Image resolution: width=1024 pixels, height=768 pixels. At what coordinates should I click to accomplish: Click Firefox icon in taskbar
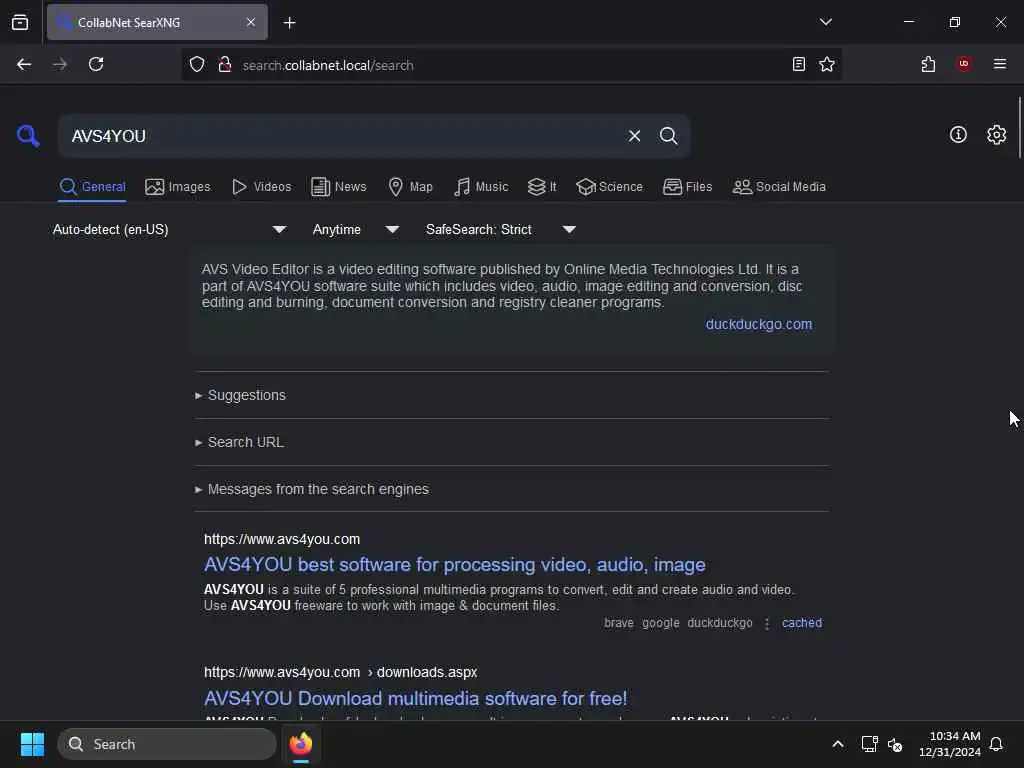click(301, 744)
